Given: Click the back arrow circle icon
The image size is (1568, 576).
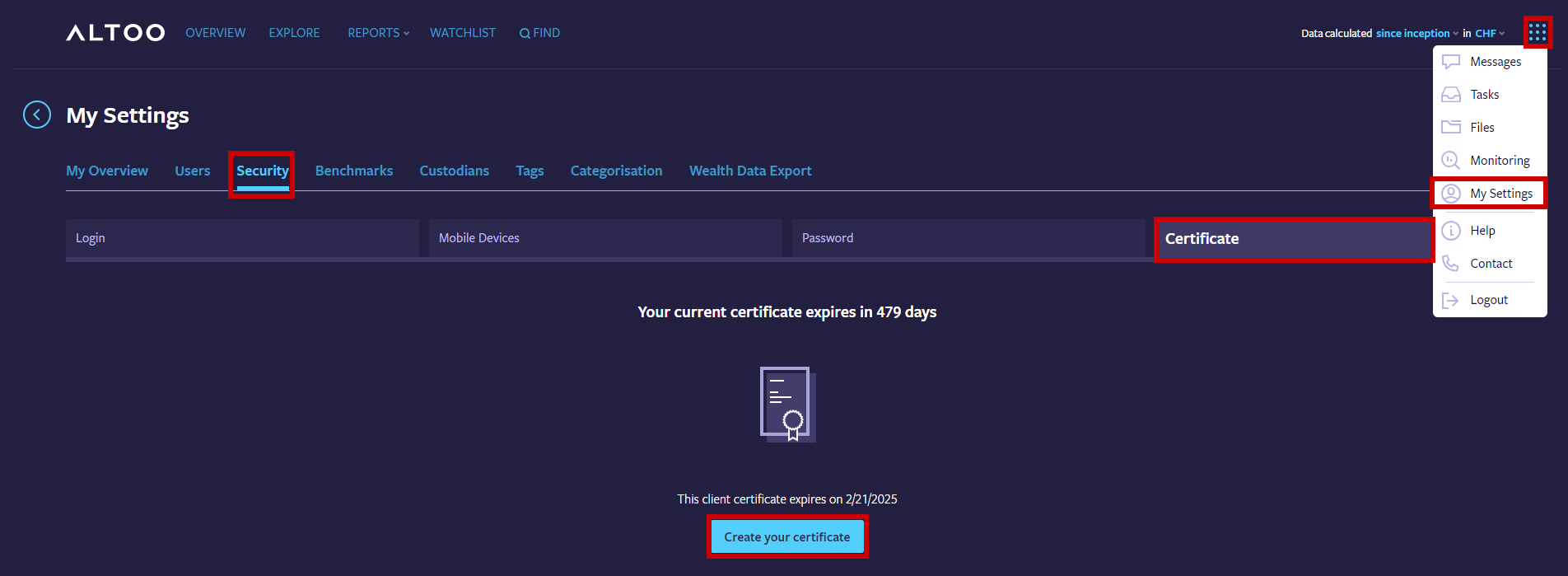Looking at the screenshot, I should [x=37, y=115].
